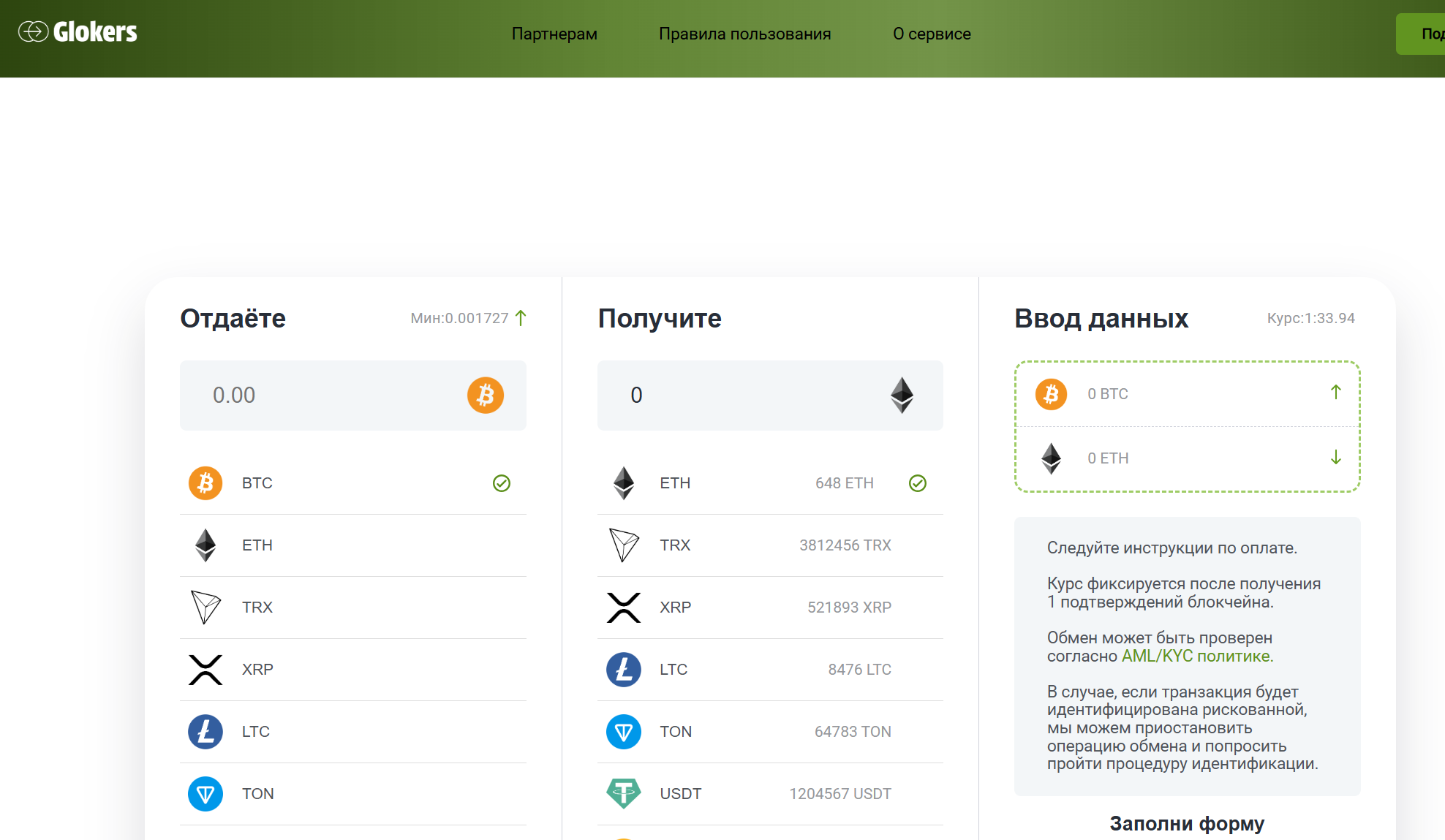Click the Ethereum icon in receive amount field

902,396
